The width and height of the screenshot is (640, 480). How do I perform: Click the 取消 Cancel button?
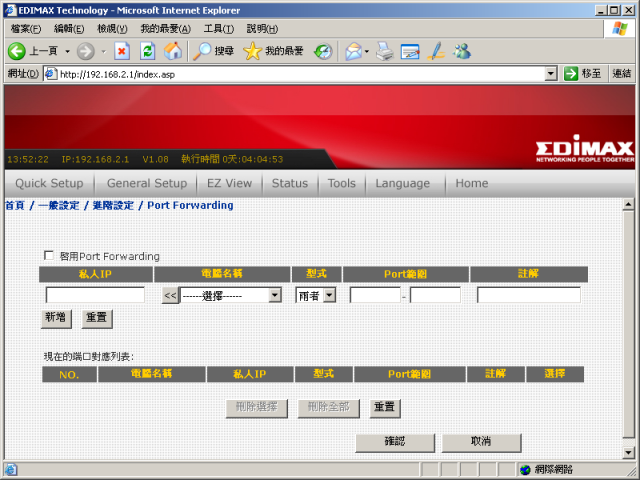pos(481,442)
